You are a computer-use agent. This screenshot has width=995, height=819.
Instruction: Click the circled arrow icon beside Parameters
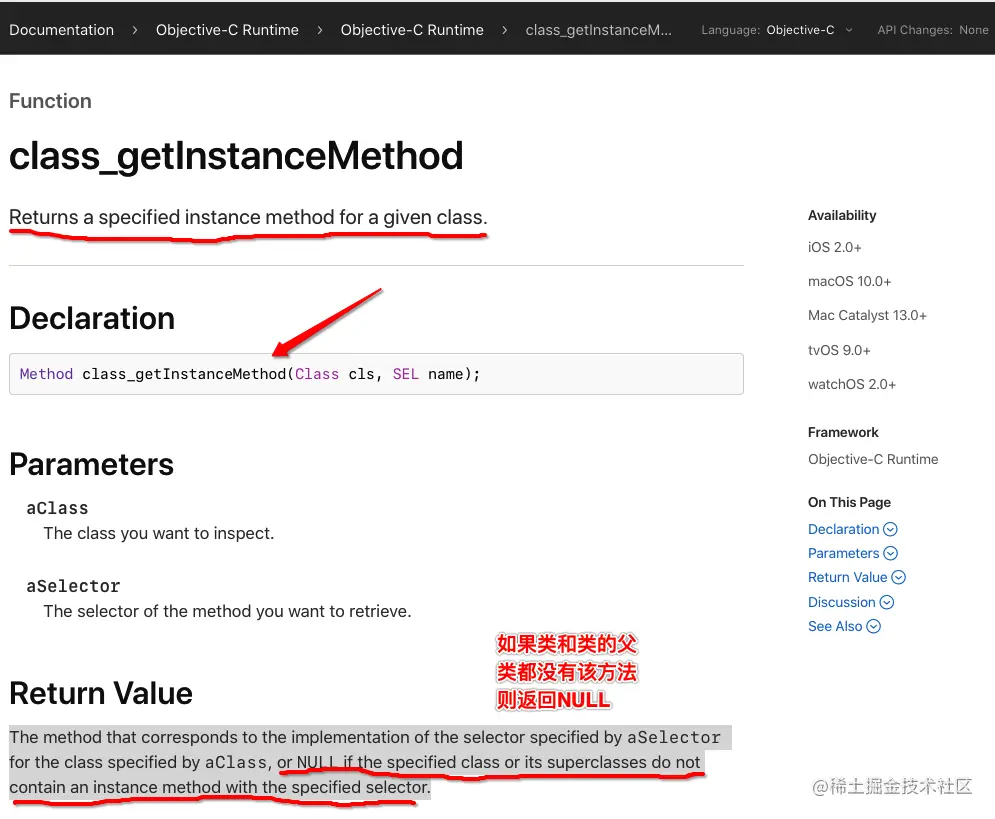click(x=890, y=553)
